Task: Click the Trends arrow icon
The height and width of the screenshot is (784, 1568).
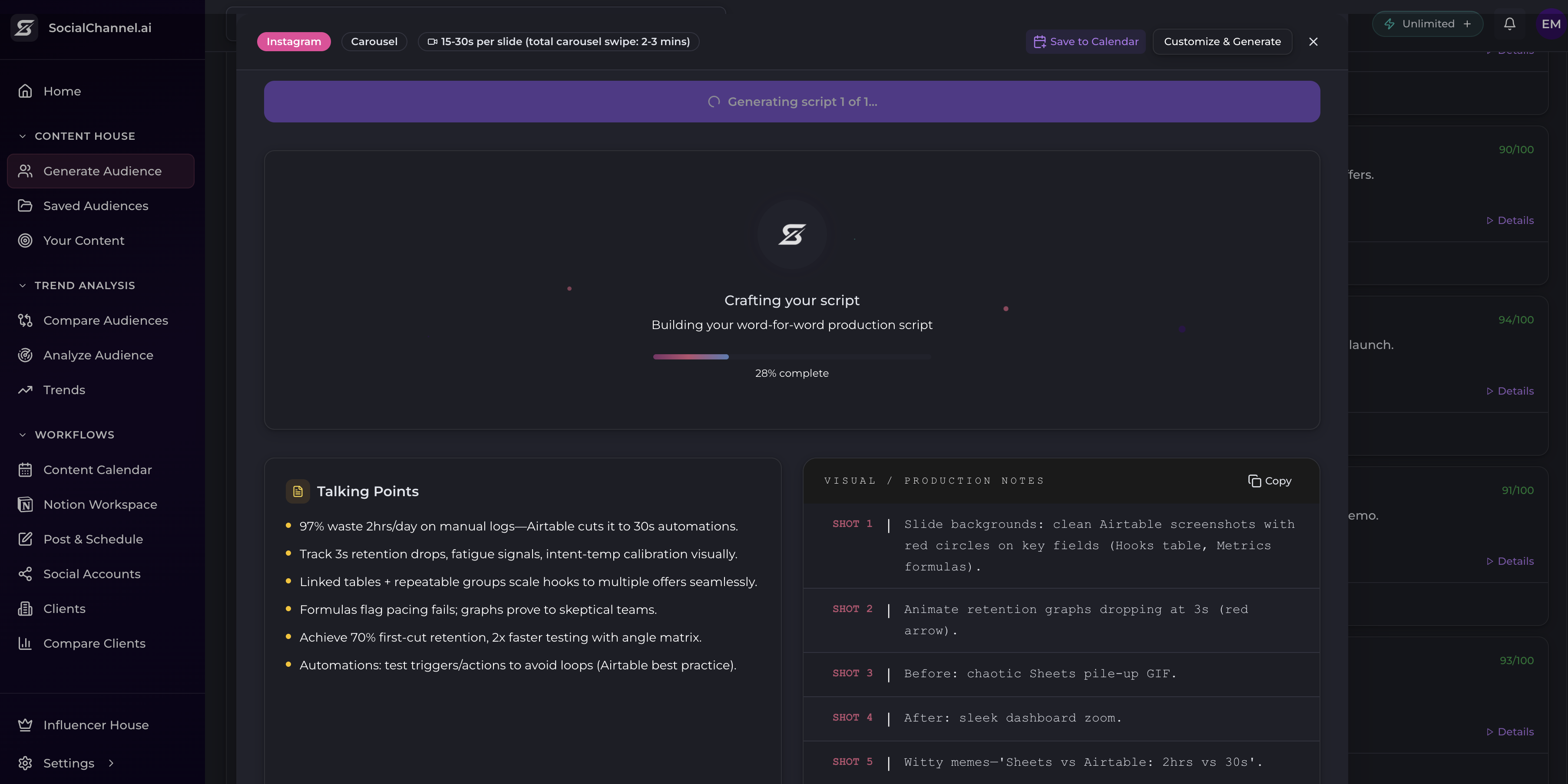Action: click(x=25, y=390)
